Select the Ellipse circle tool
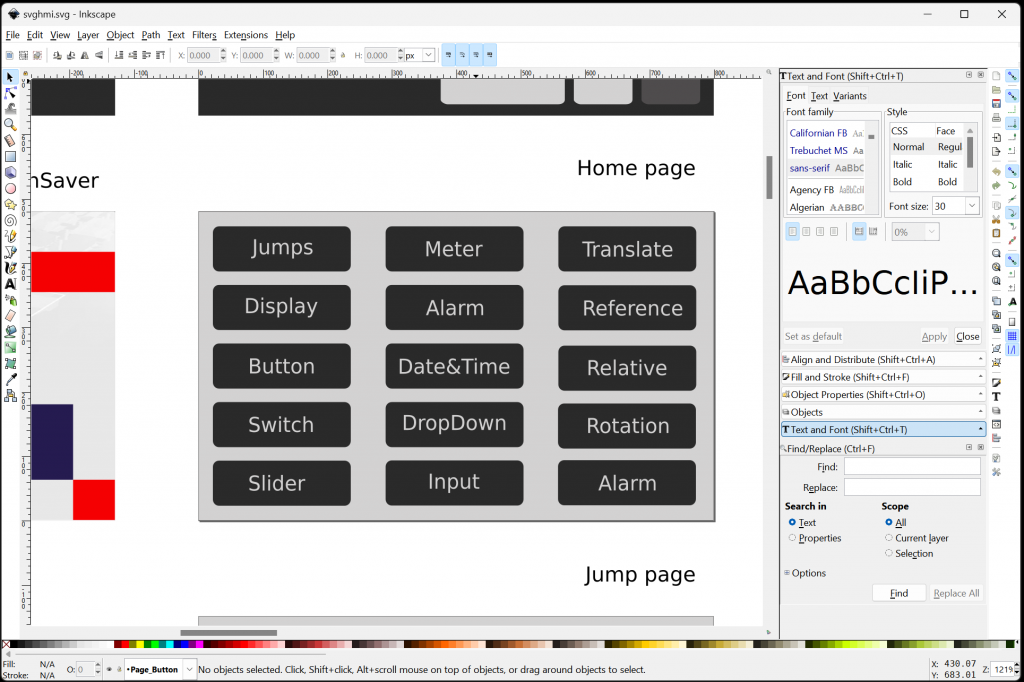Image resolution: width=1024 pixels, height=682 pixels. tap(10, 189)
